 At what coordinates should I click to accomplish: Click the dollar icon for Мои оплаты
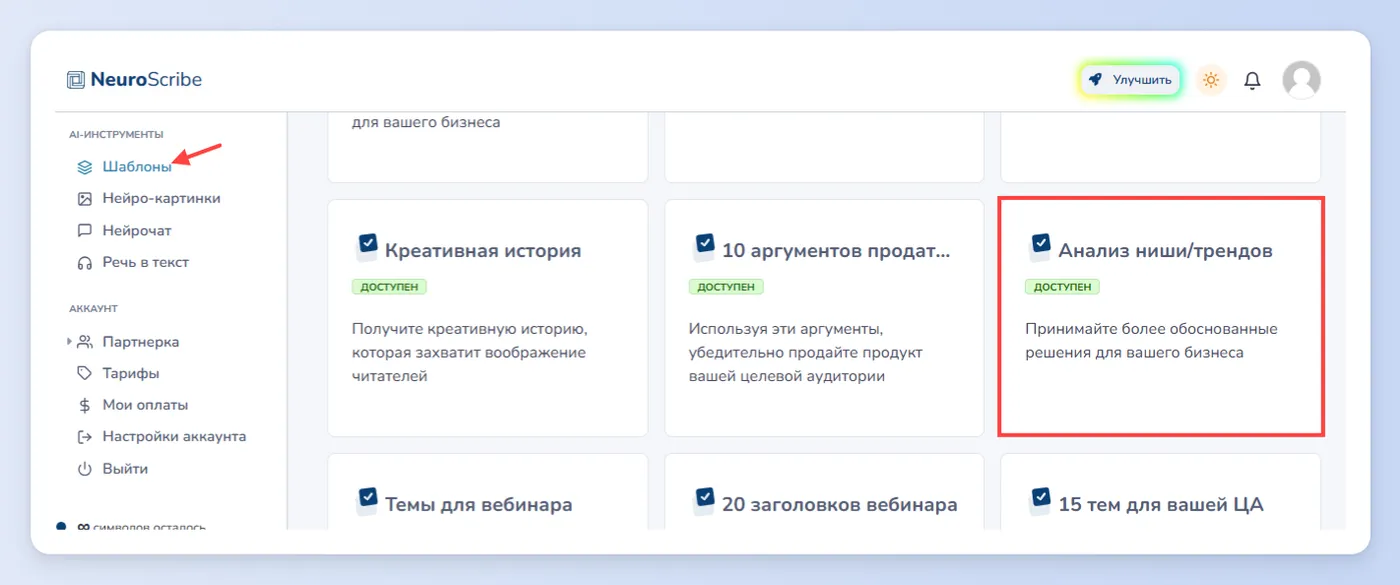point(85,406)
